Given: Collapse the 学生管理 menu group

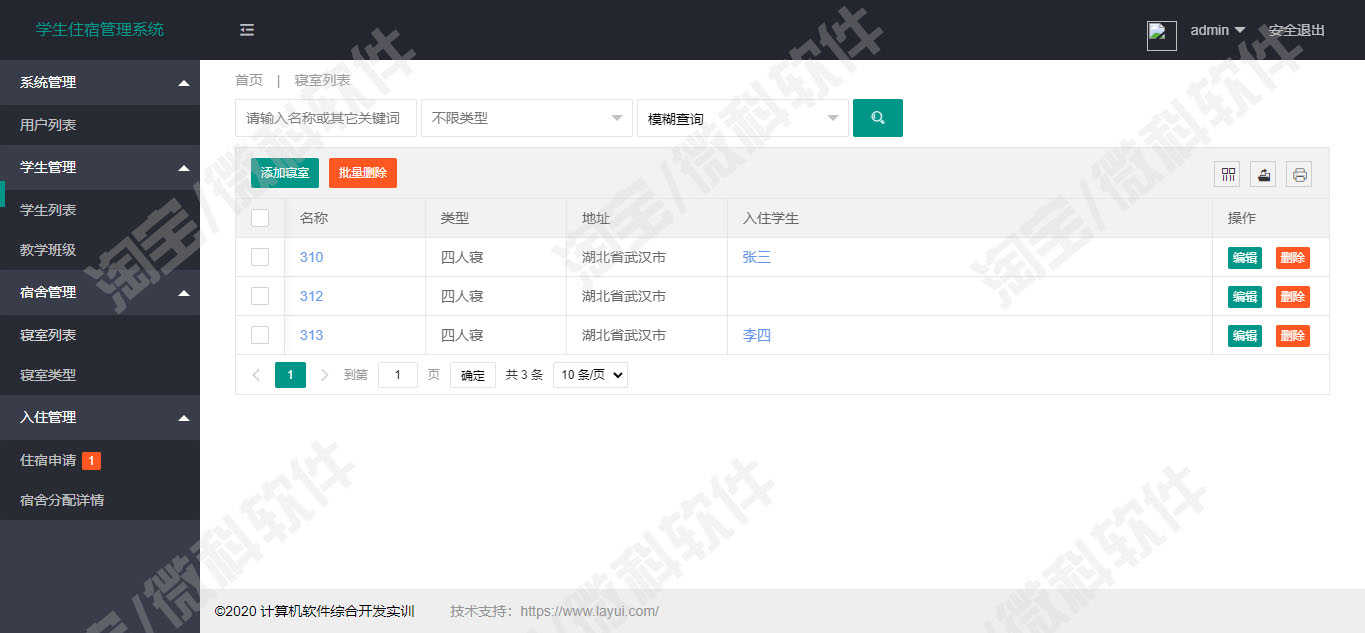Looking at the screenshot, I should (x=100, y=167).
